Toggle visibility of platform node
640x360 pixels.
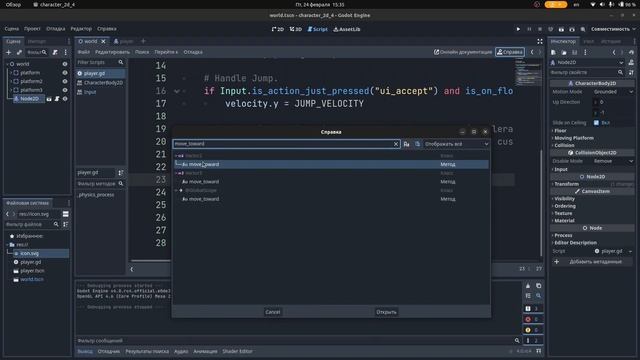pos(65,73)
